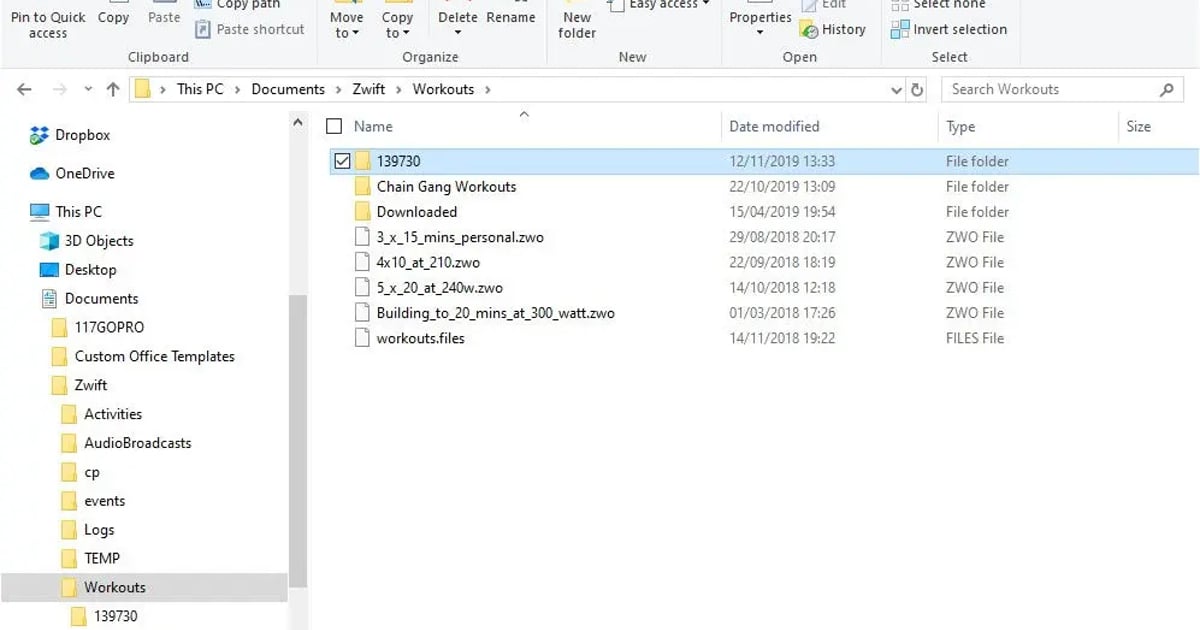Click the refresh icon beside the address bar

point(917,90)
